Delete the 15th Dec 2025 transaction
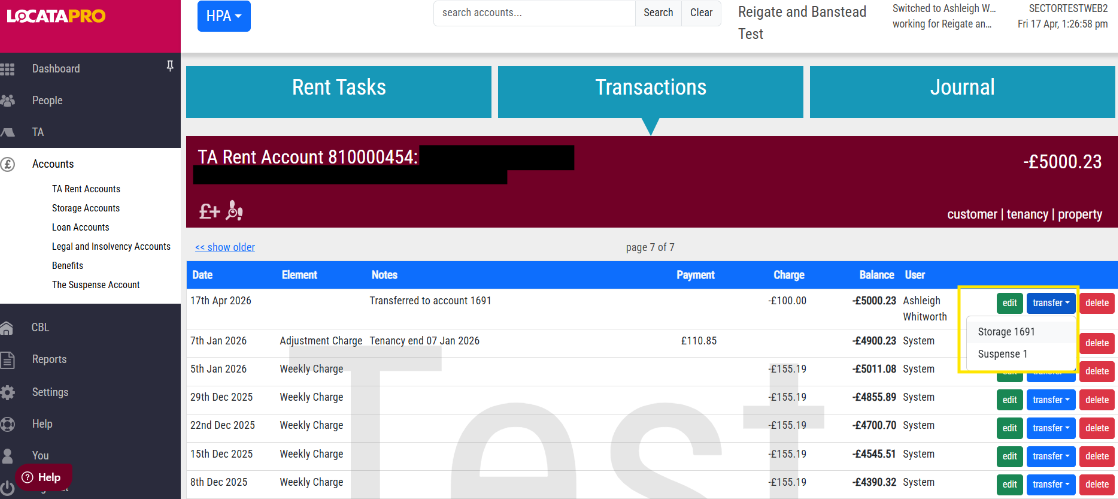The width and height of the screenshot is (1118, 499). point(1097,456)
